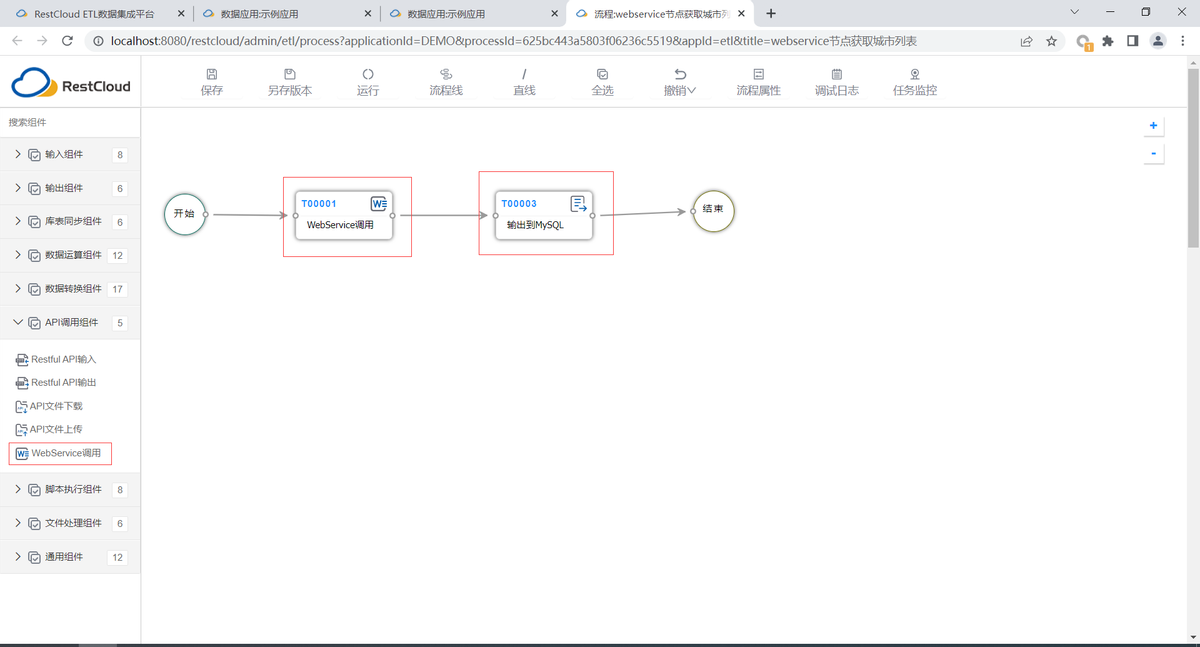Open the browser profile avatar
The image size is (1200, 647).
coord(1158,41)
